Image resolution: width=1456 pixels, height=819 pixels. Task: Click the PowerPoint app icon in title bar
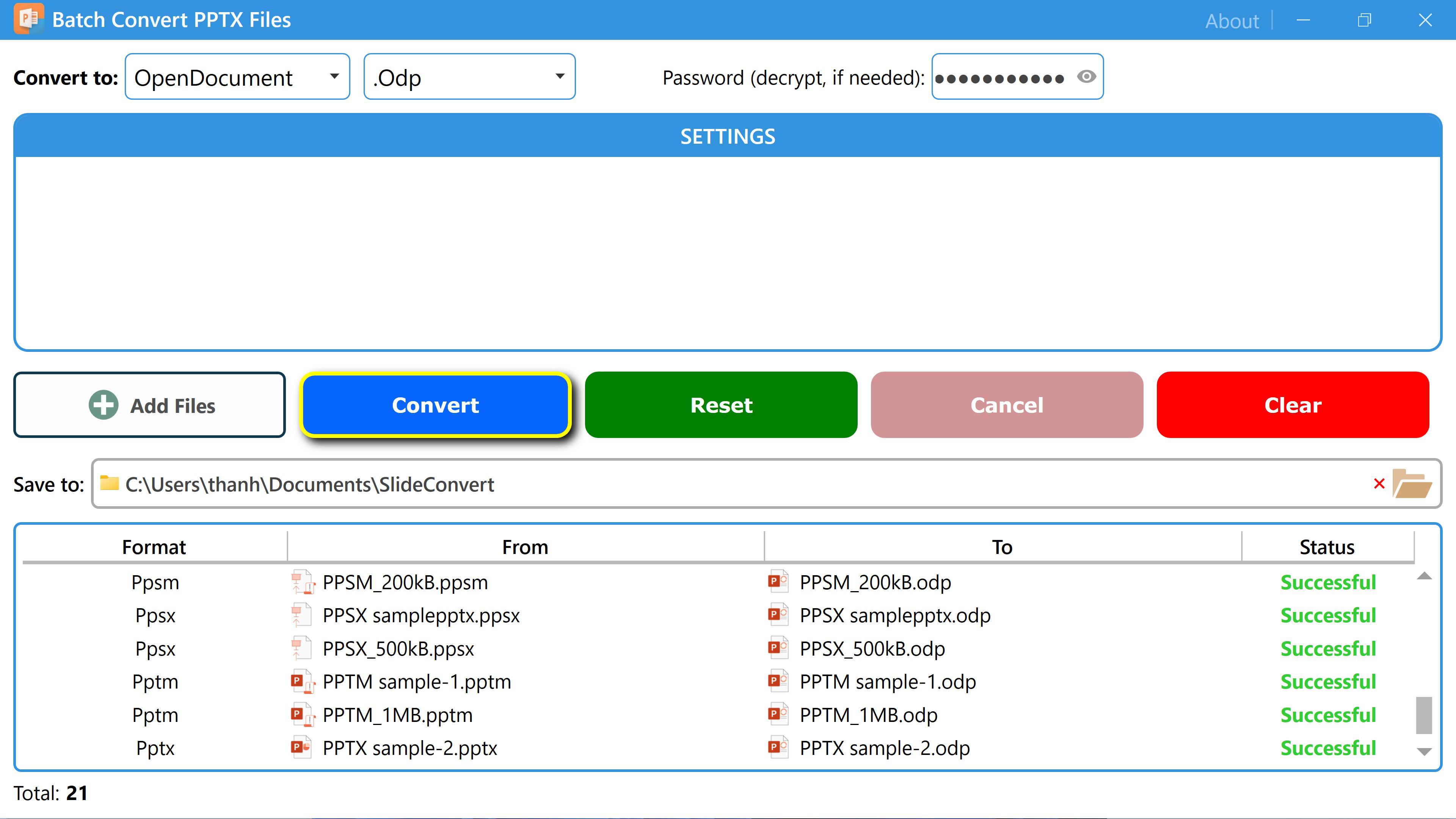(x=28, y=19)
